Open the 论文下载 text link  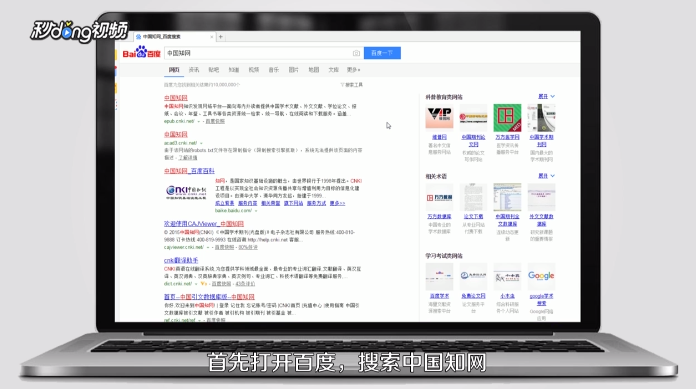[x=473, y=217]
